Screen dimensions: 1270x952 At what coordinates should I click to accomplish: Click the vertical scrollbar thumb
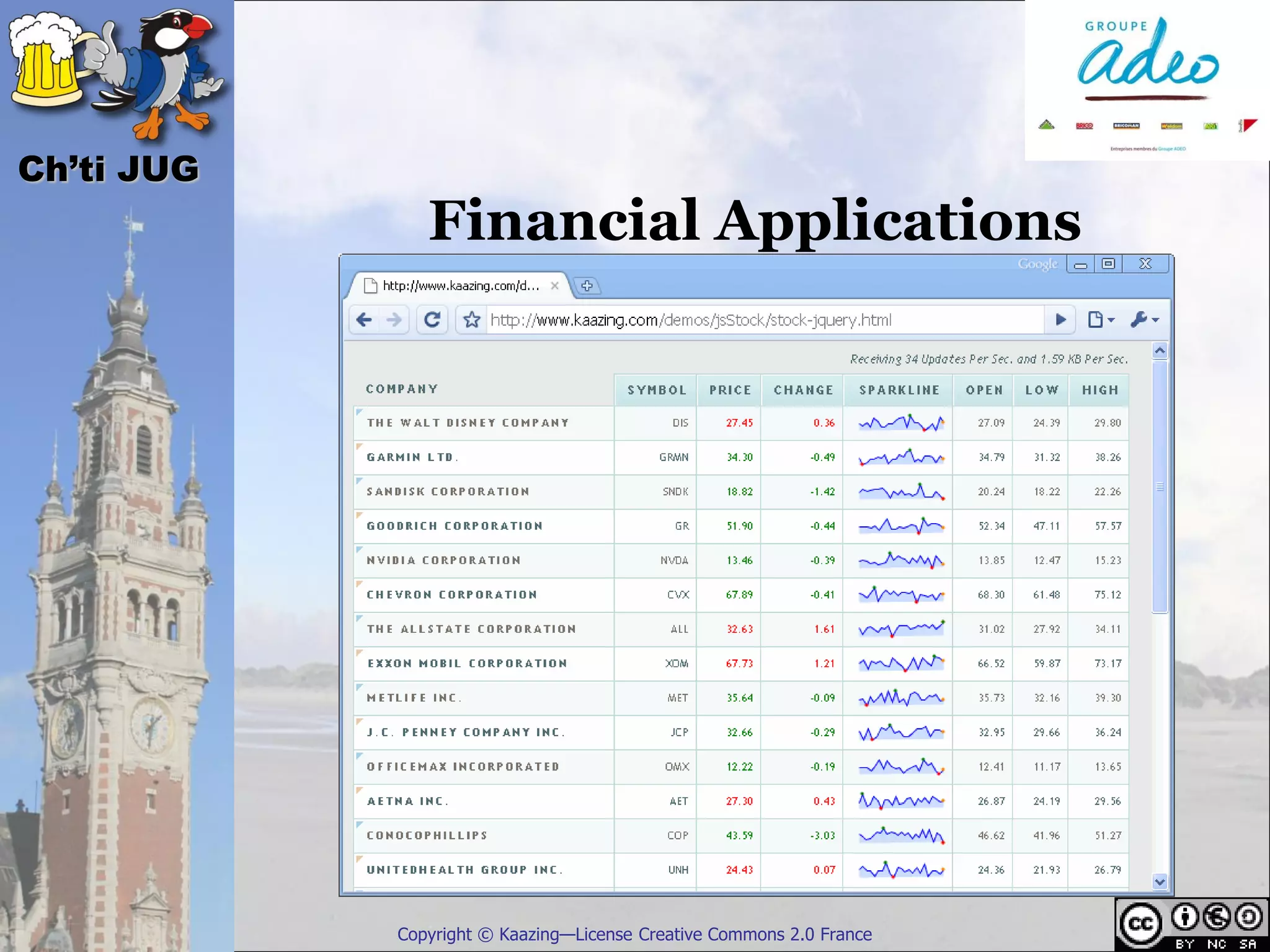[x=1160, y=487]
